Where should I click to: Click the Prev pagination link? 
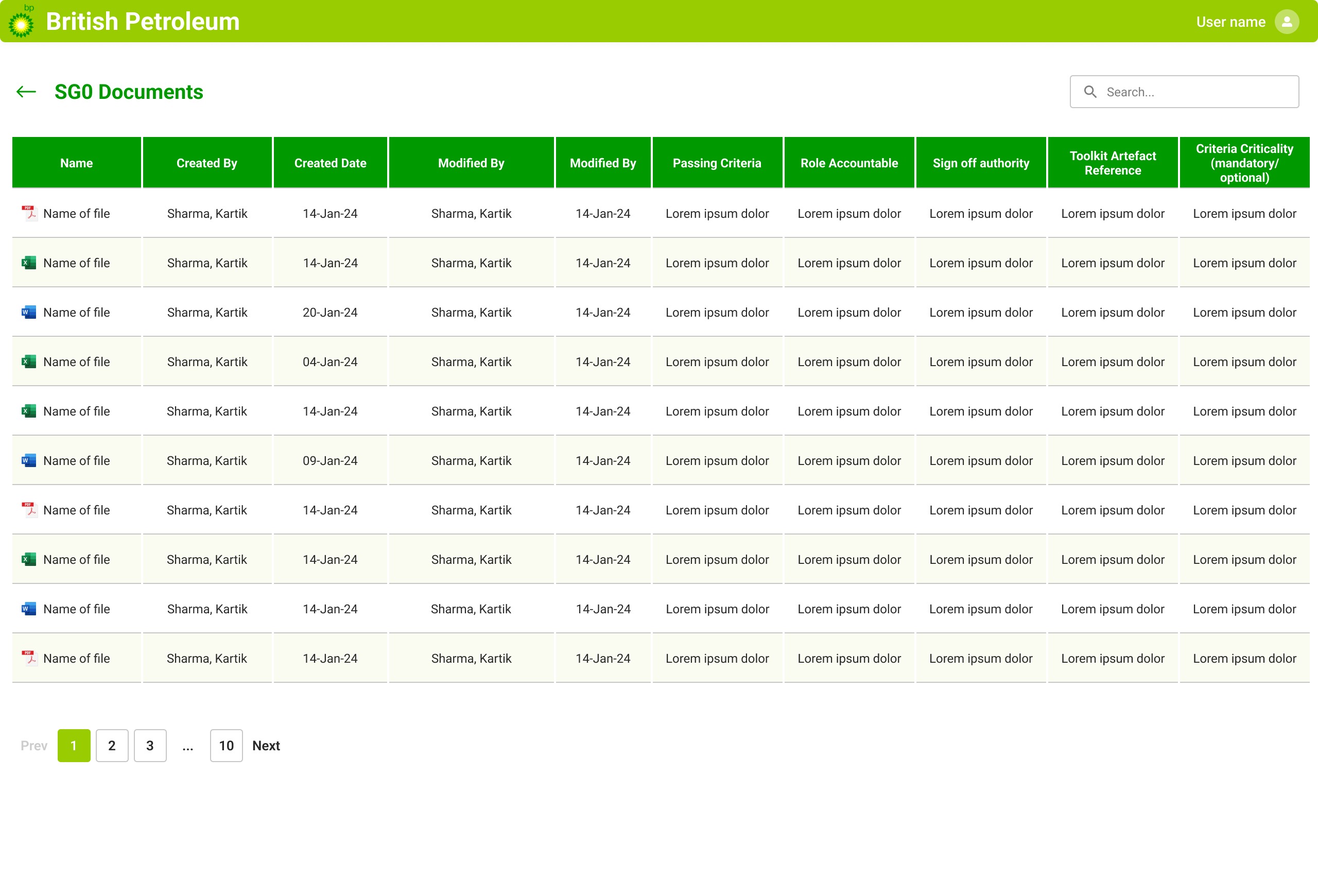click(33, 745)
